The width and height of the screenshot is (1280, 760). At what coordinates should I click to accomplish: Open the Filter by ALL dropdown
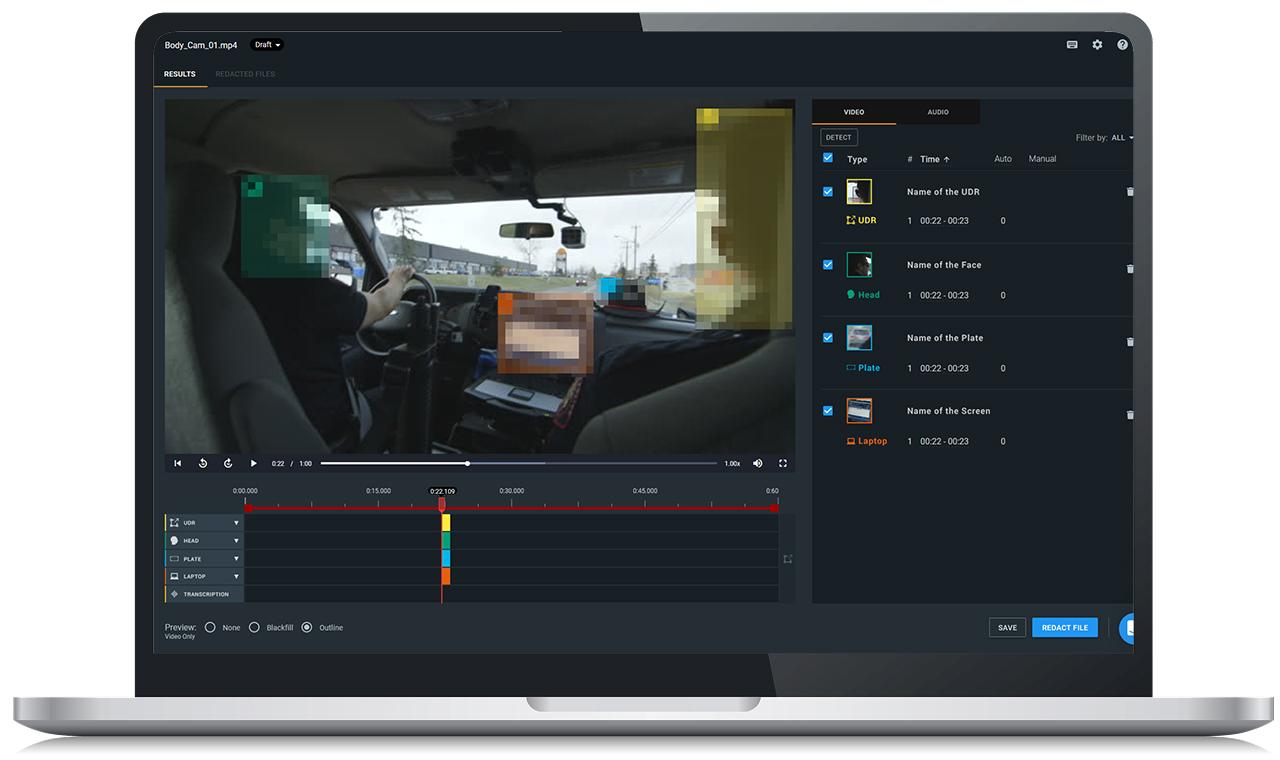[1121, 137]
